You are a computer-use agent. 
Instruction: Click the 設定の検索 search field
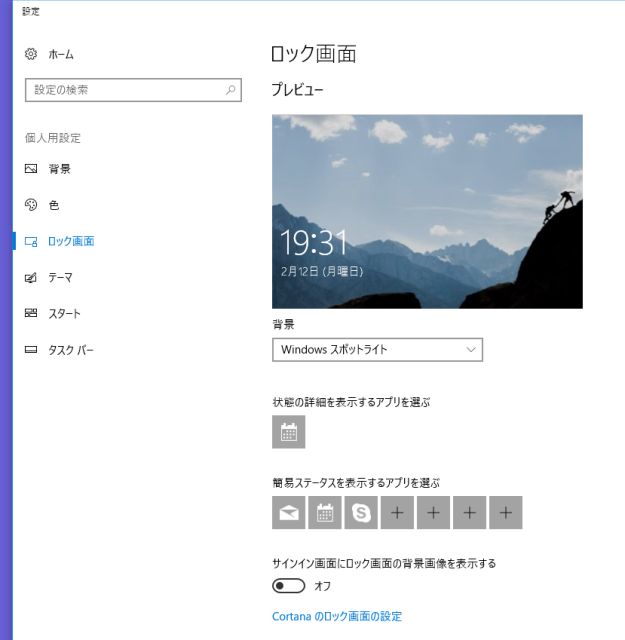click(125, 90)
